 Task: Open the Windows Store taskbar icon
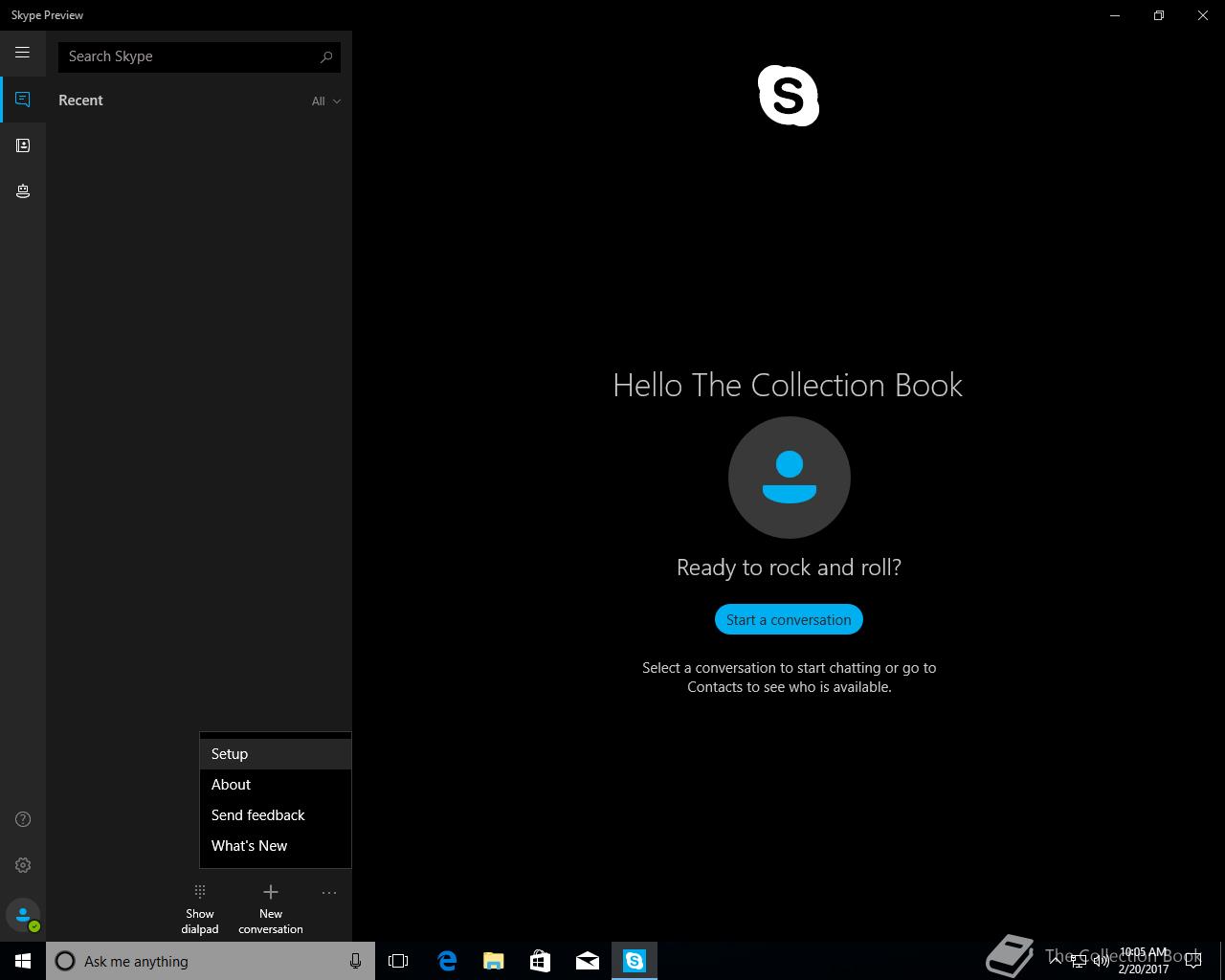541,961
